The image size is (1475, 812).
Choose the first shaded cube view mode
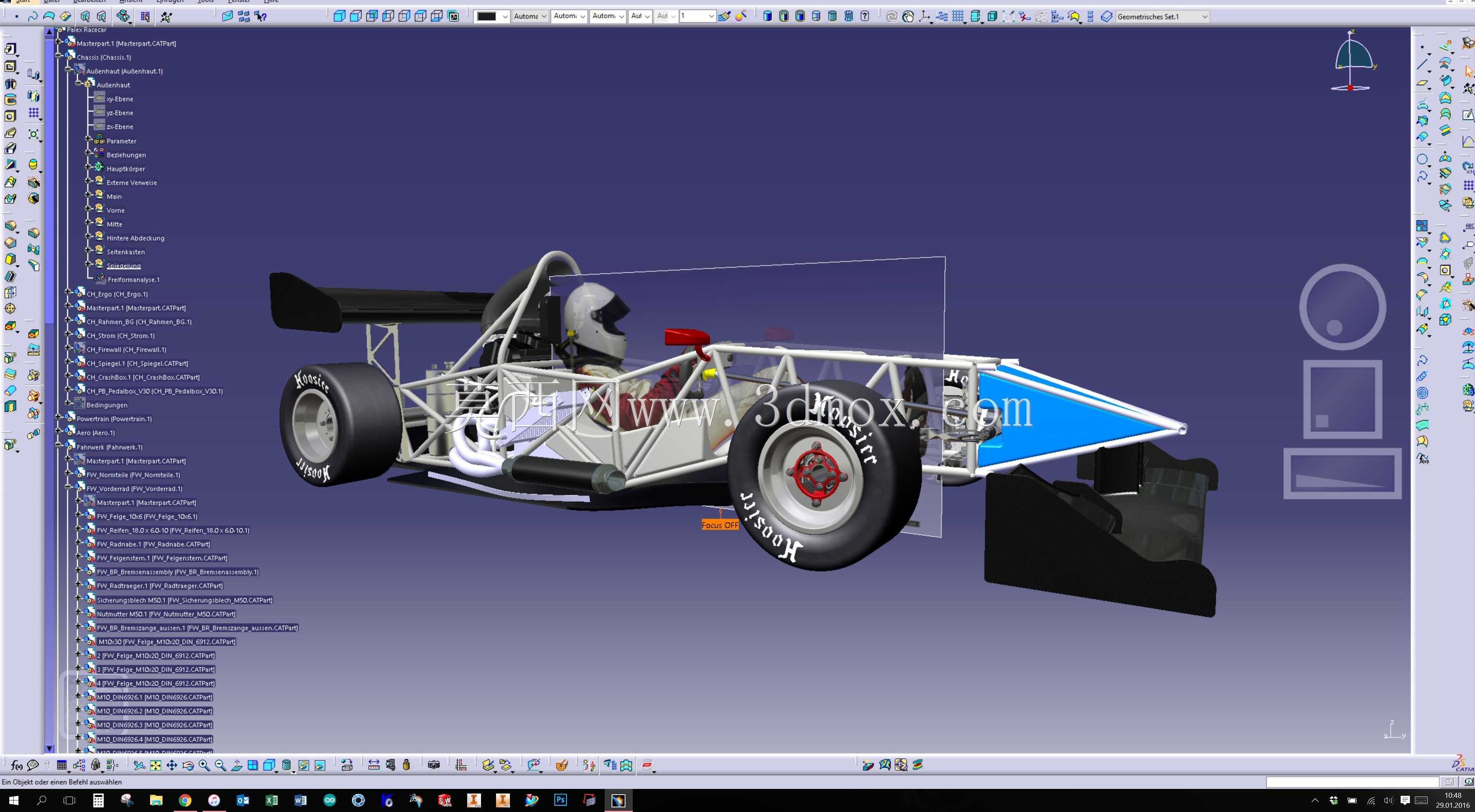pos(339,17)
